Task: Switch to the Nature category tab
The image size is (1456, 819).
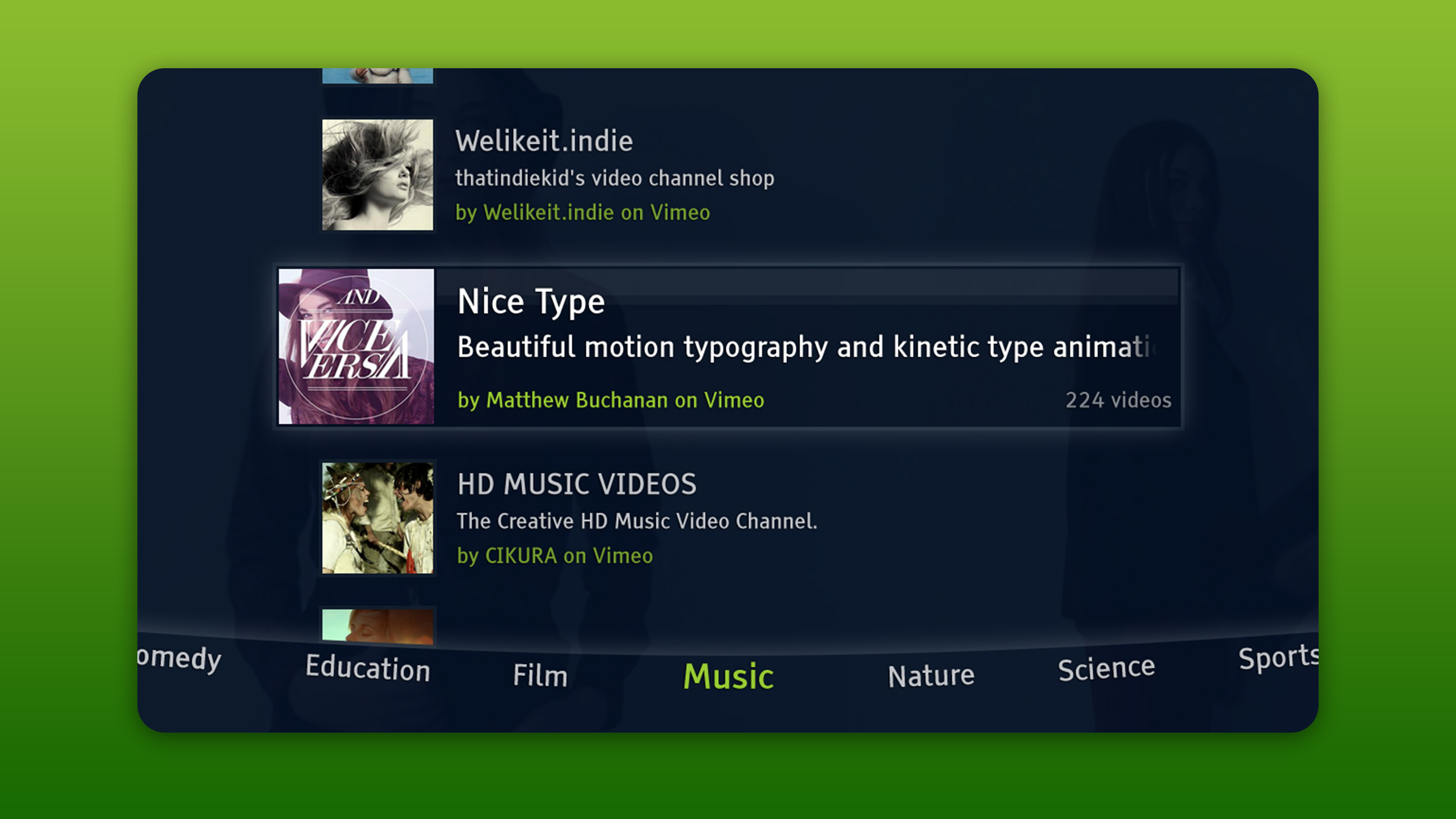Action: (931, 676)
